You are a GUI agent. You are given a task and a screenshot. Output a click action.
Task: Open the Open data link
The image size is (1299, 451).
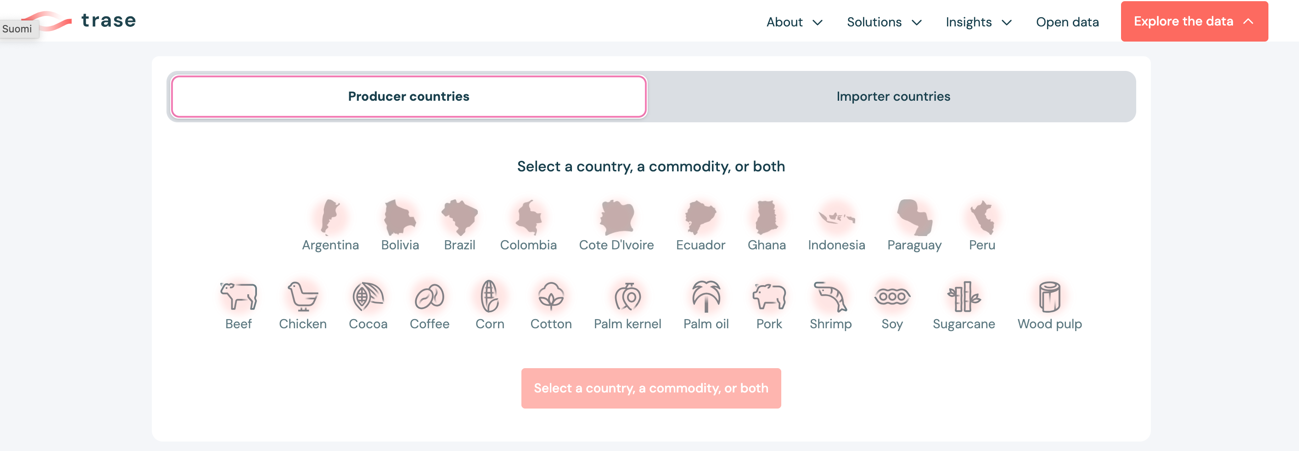1067,22
